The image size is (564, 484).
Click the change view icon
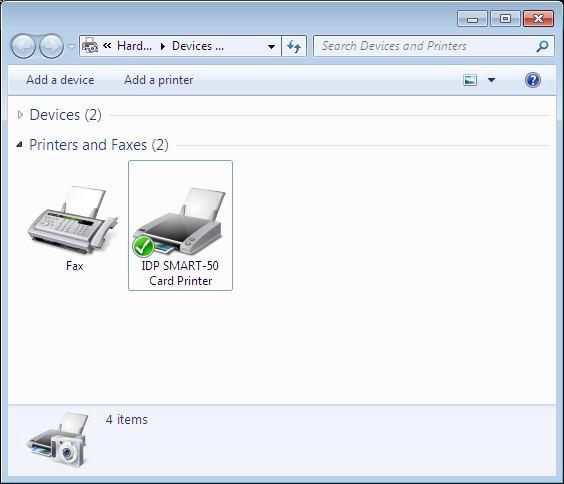(x=470, y=80)
